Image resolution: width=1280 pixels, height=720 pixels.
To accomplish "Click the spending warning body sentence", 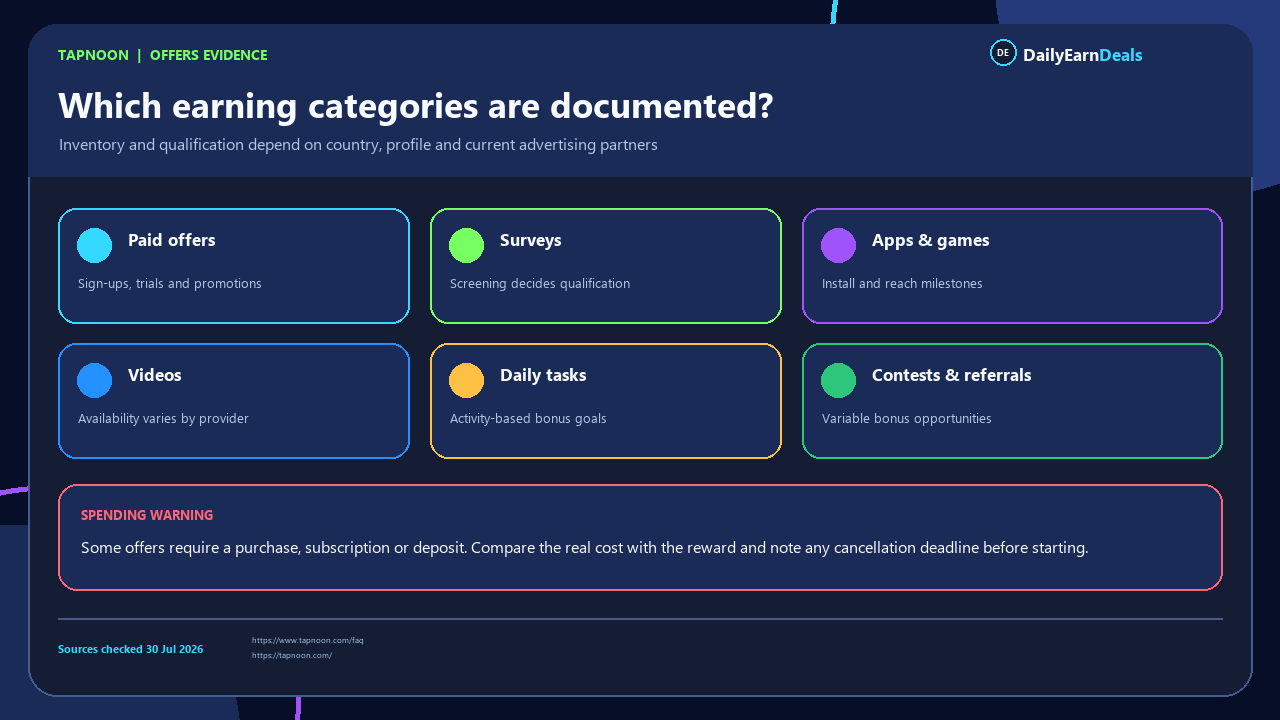I will point(584,548).
